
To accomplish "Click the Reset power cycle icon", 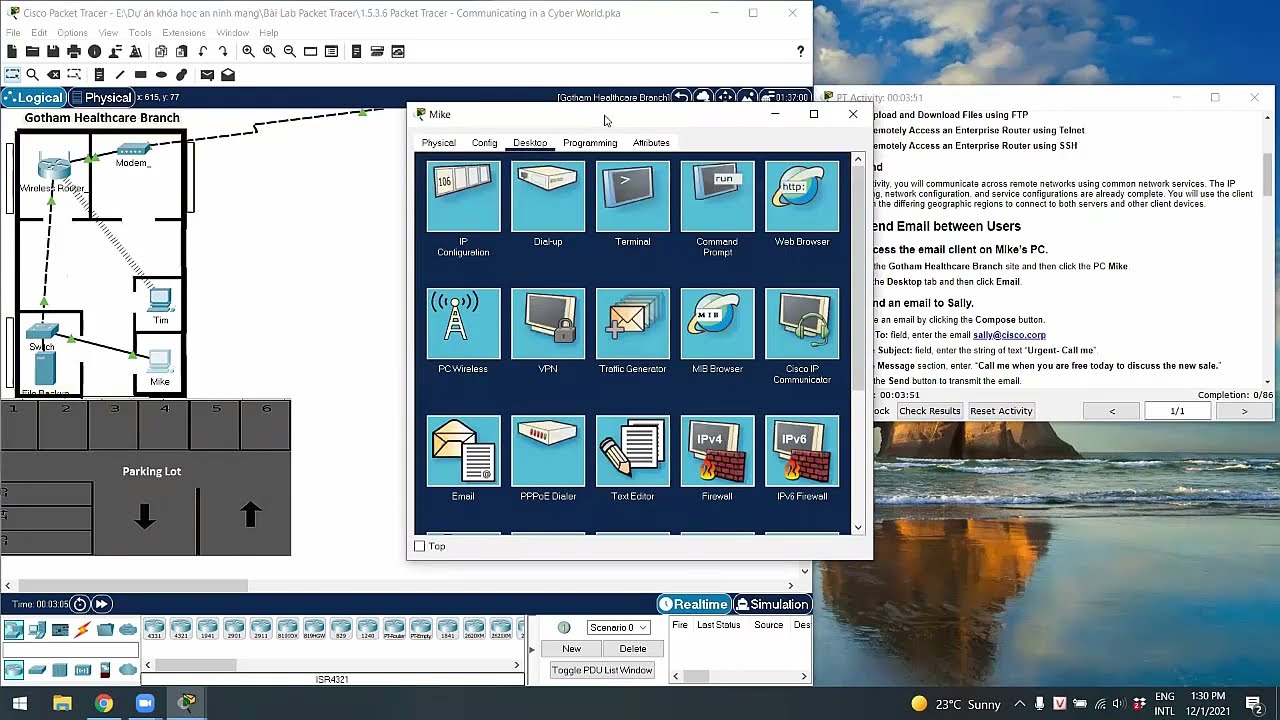I will coord(80,604).
